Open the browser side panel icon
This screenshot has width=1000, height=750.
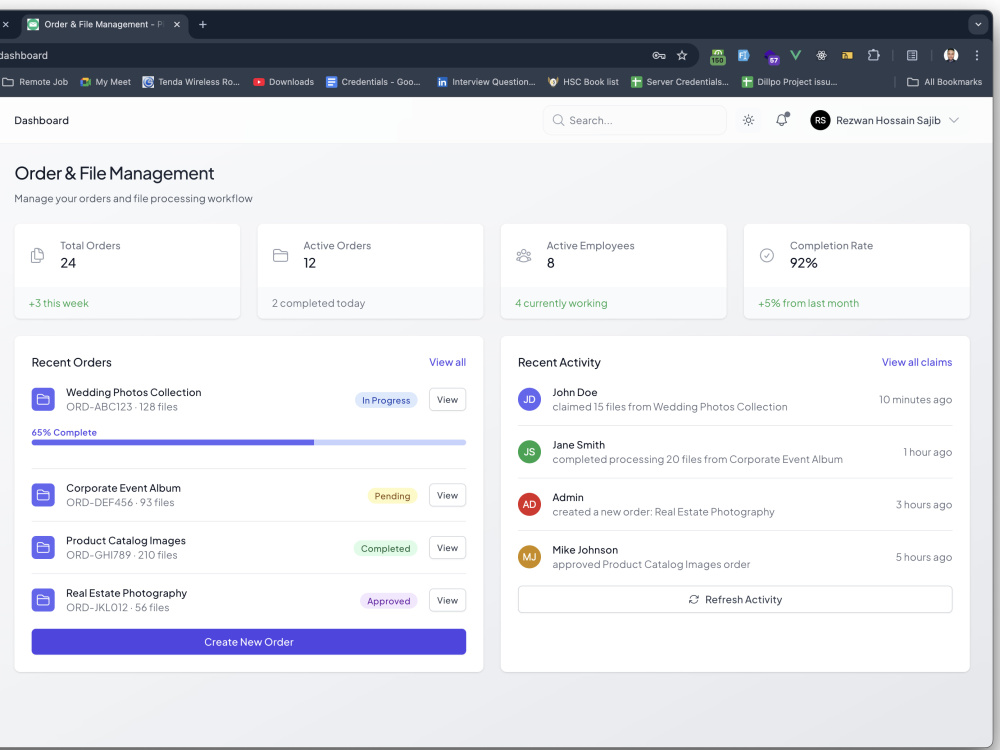click(x=912, y=55)
